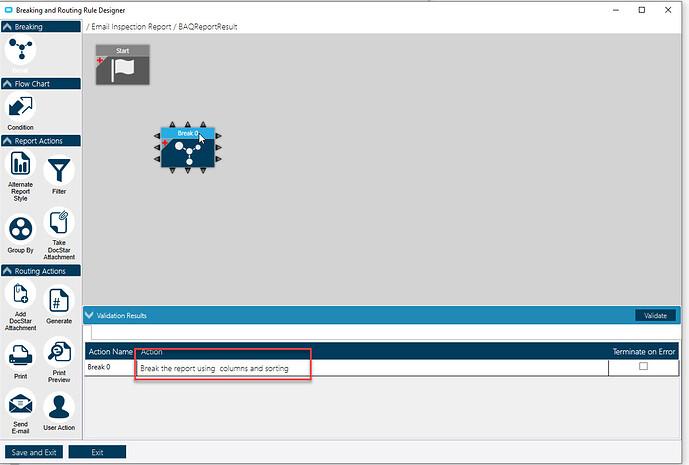The width and height of the screenshot is (689, 465).
Task: Minimize the Rule Designer window
Action: click(616, 10)
